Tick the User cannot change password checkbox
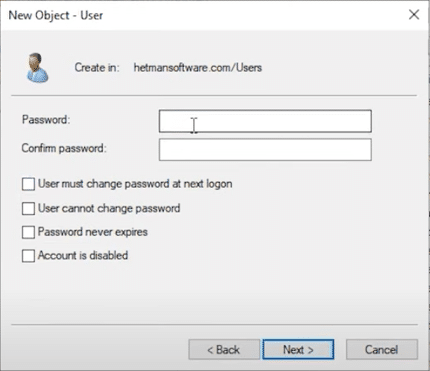 pos(28,209)
